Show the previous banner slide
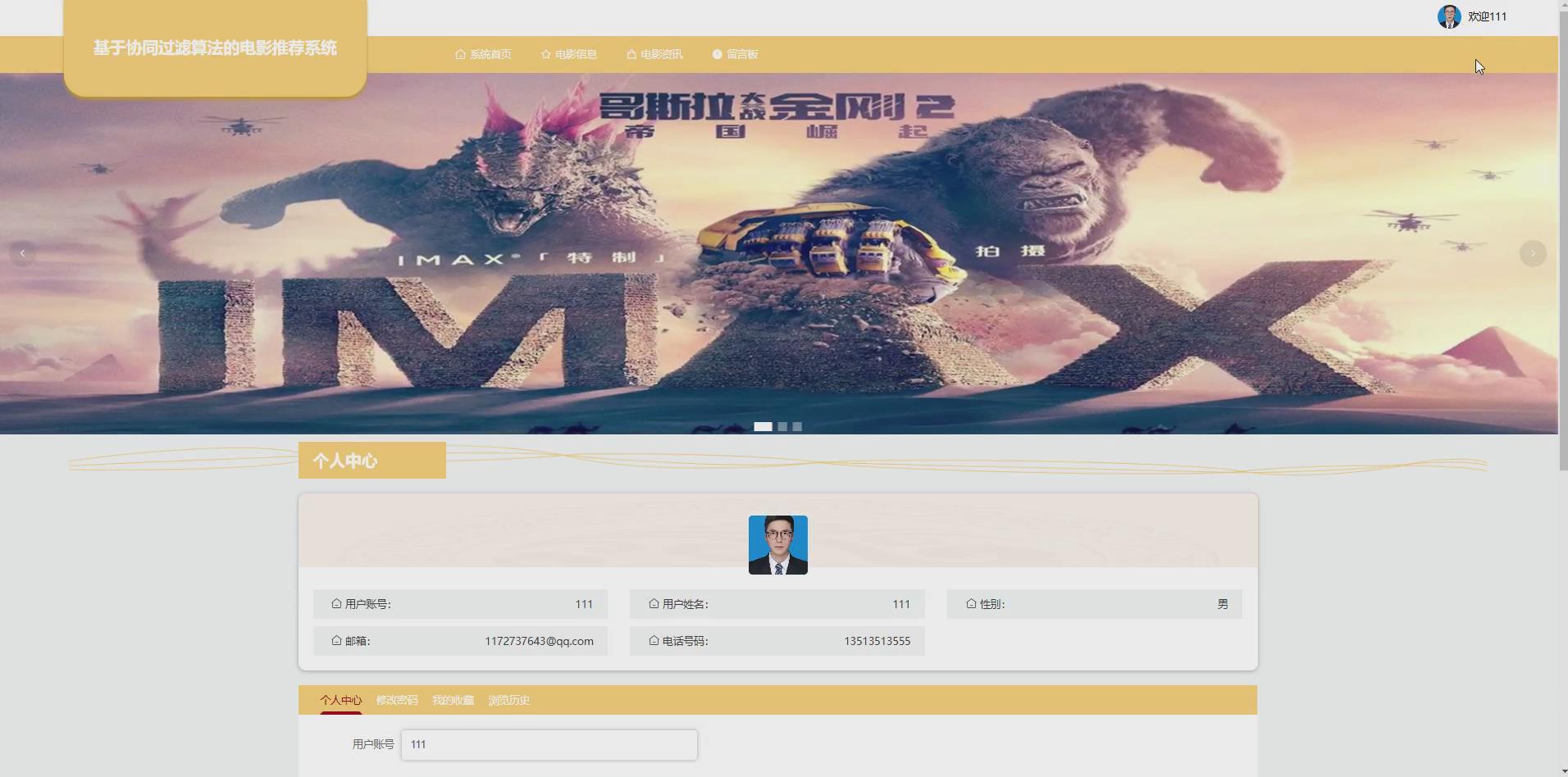 coord(22,253)
